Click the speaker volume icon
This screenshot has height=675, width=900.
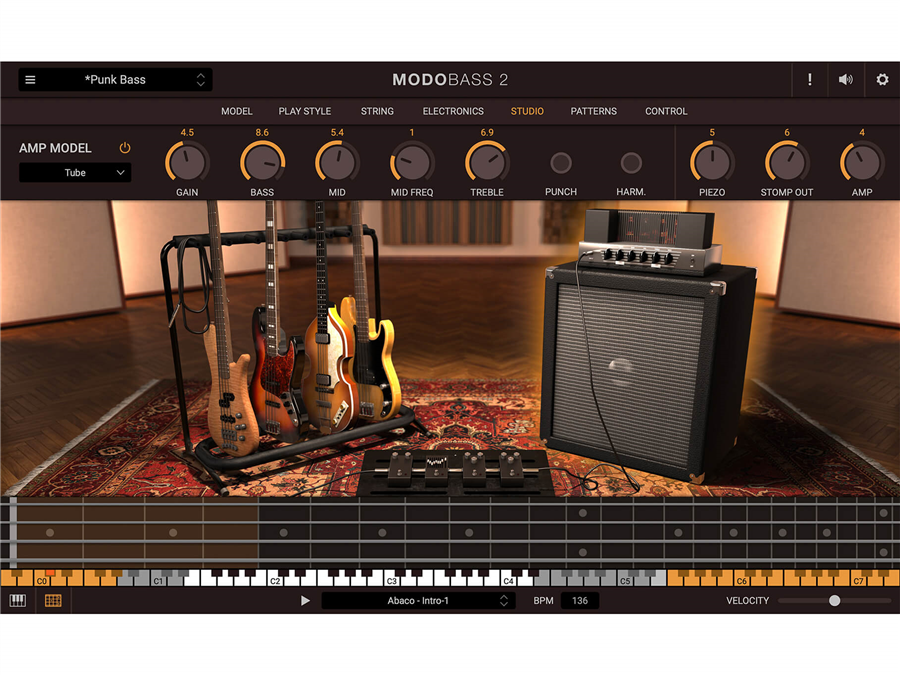tap(846, 80)
